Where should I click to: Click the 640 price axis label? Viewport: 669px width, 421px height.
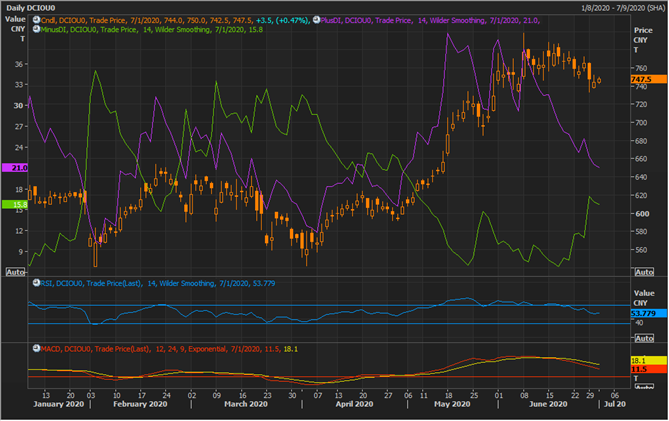click(641, 177)
